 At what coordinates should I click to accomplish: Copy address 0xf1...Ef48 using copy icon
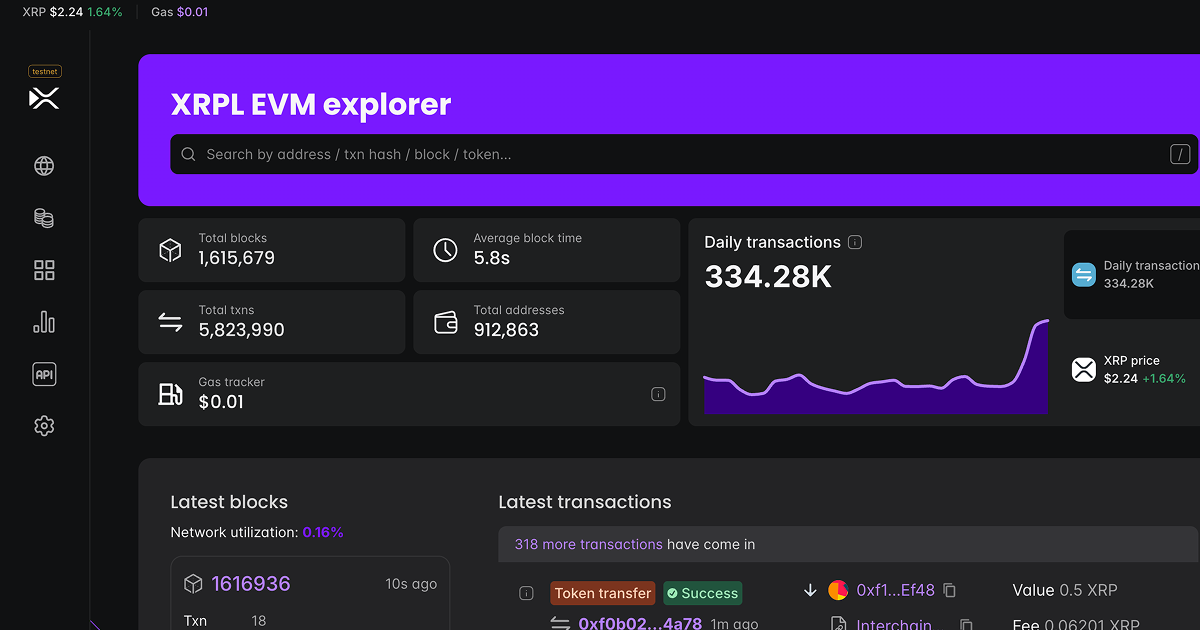948,590
